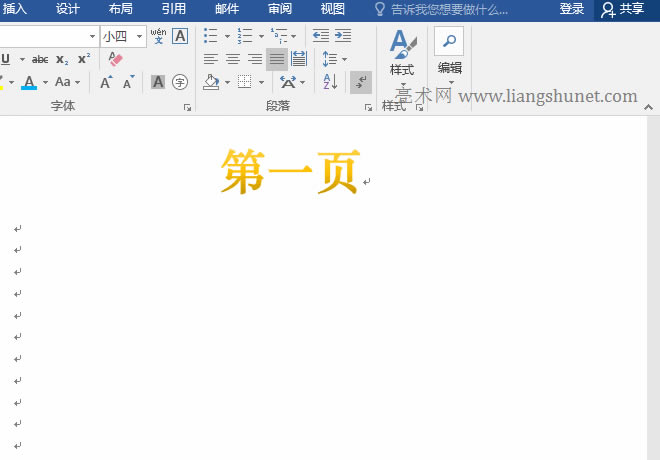This screenshot has width=660, height=460.
Task: Open highlight color dropdown arrow
Action: [x=11, y=82]
